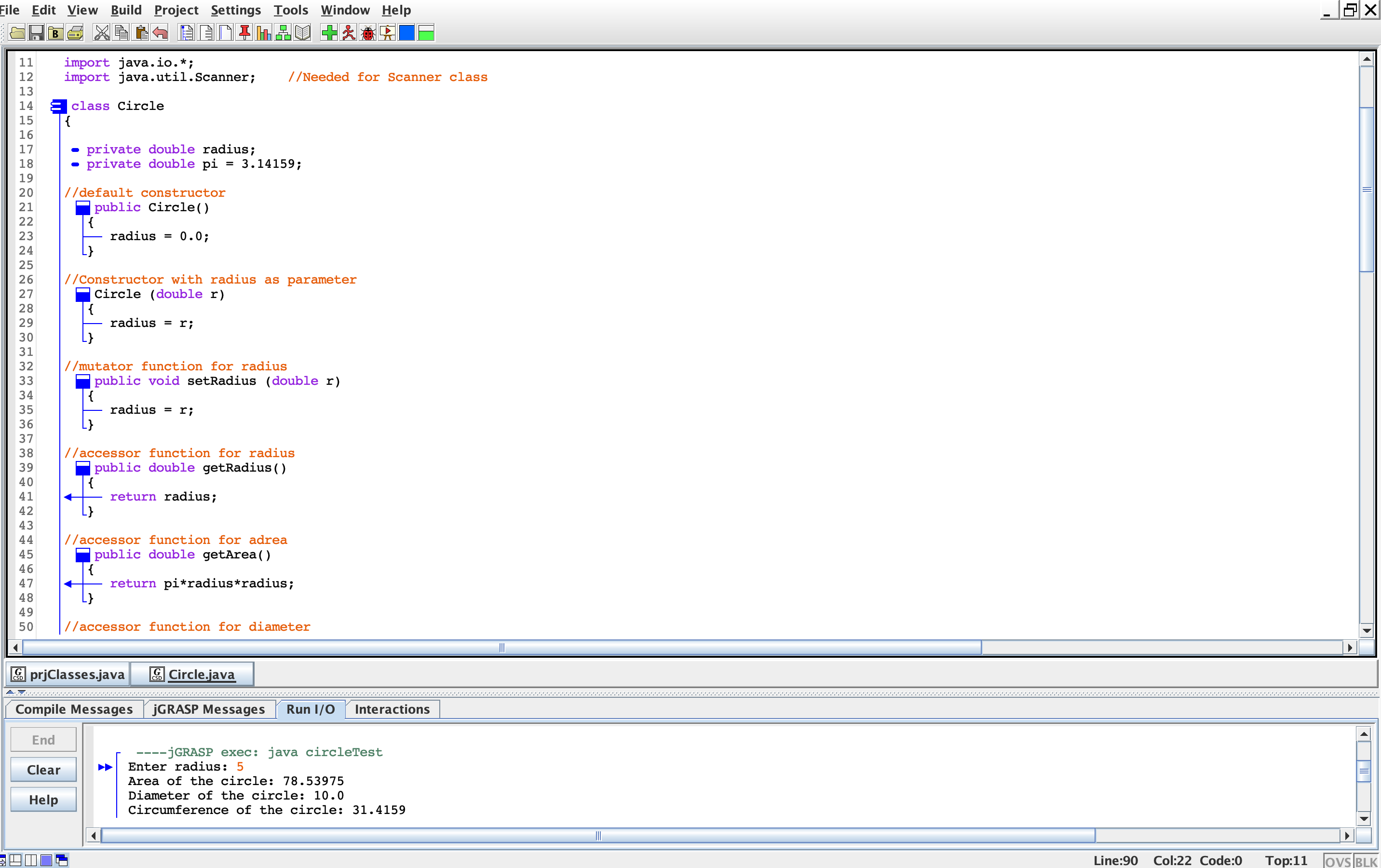Start debugger with the ladybug icon
Viewport: 1381px width, 868px height.
(x=368, y=33)
